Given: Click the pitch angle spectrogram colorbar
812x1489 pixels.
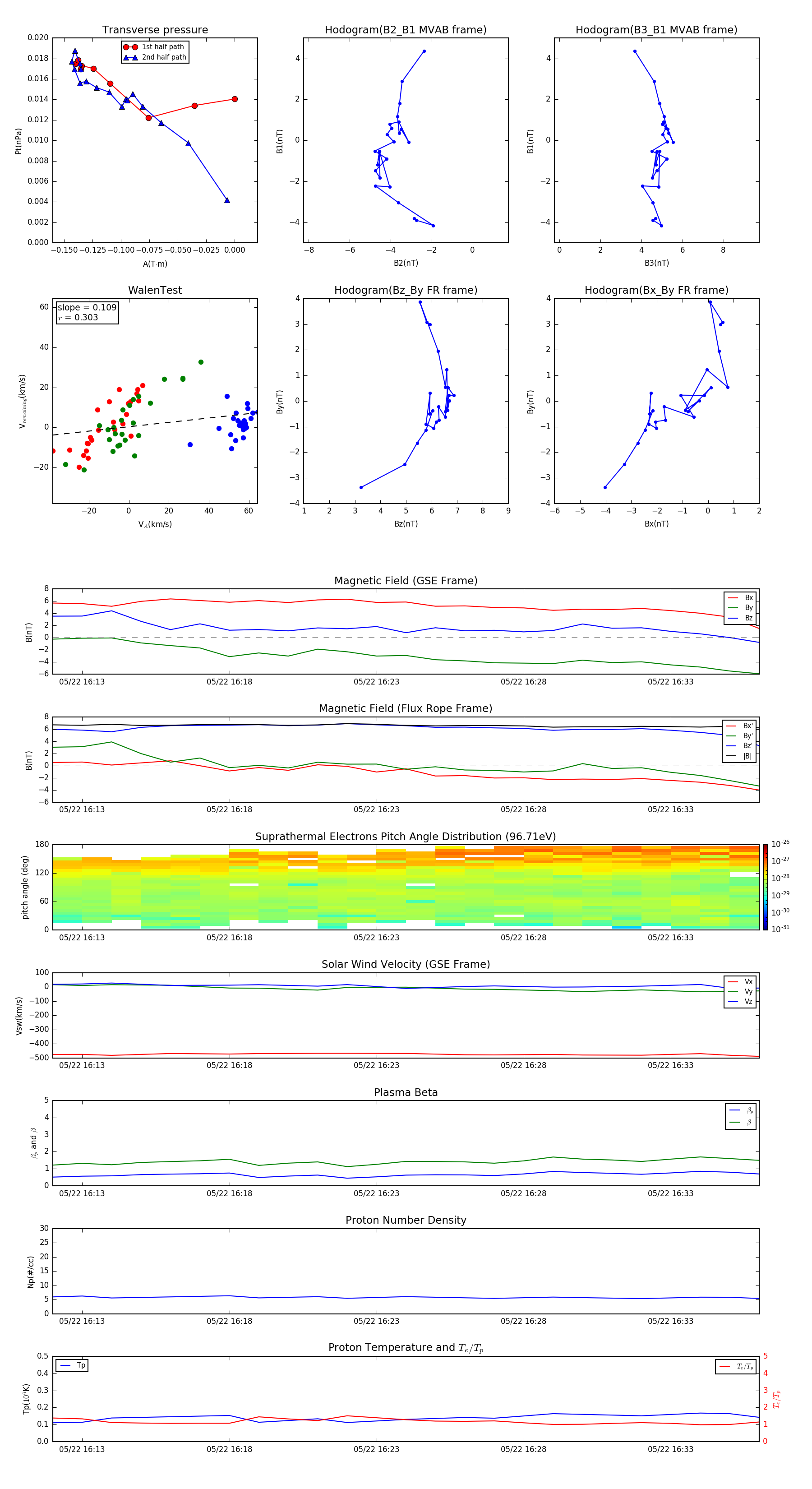Looking at the screenshot, I should pos(765,887).
